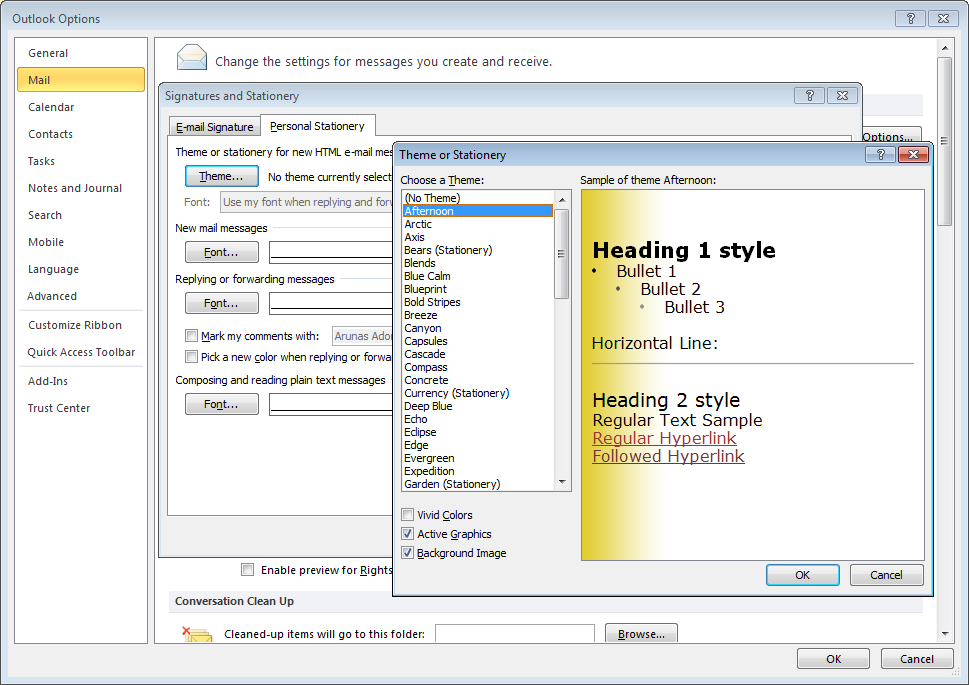Open Search options category
Screen dimensions: 969x685
[81, 215]
